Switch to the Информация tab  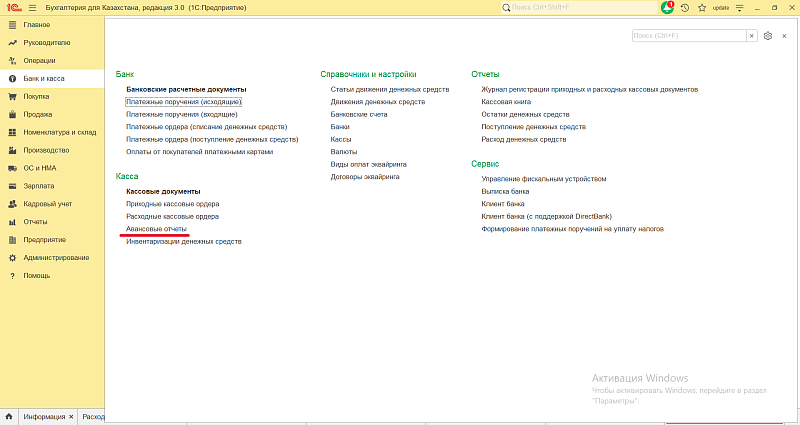click(x=45, y=416)
